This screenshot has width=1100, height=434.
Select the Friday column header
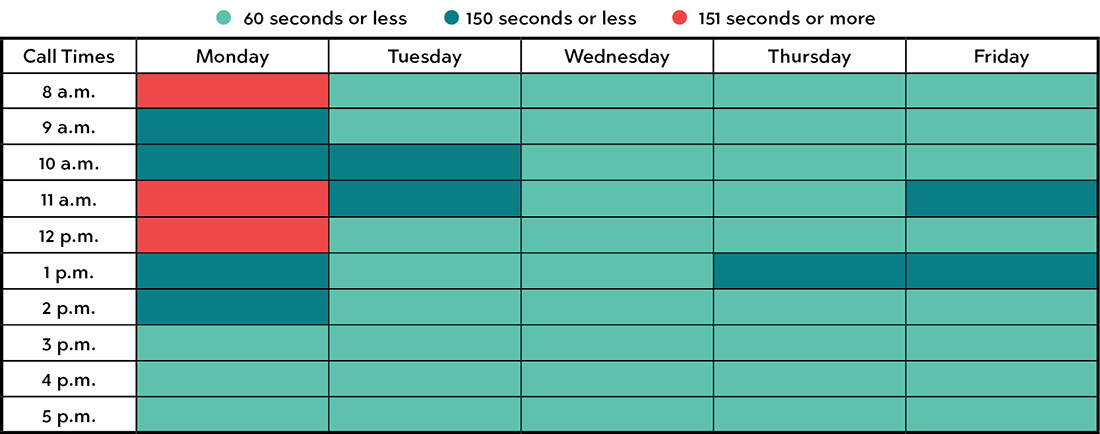1001,56
